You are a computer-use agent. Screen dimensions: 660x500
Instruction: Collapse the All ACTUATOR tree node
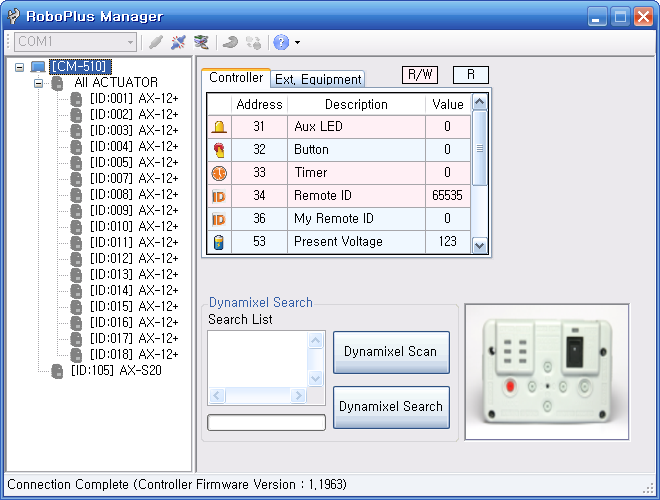point(39,83)
